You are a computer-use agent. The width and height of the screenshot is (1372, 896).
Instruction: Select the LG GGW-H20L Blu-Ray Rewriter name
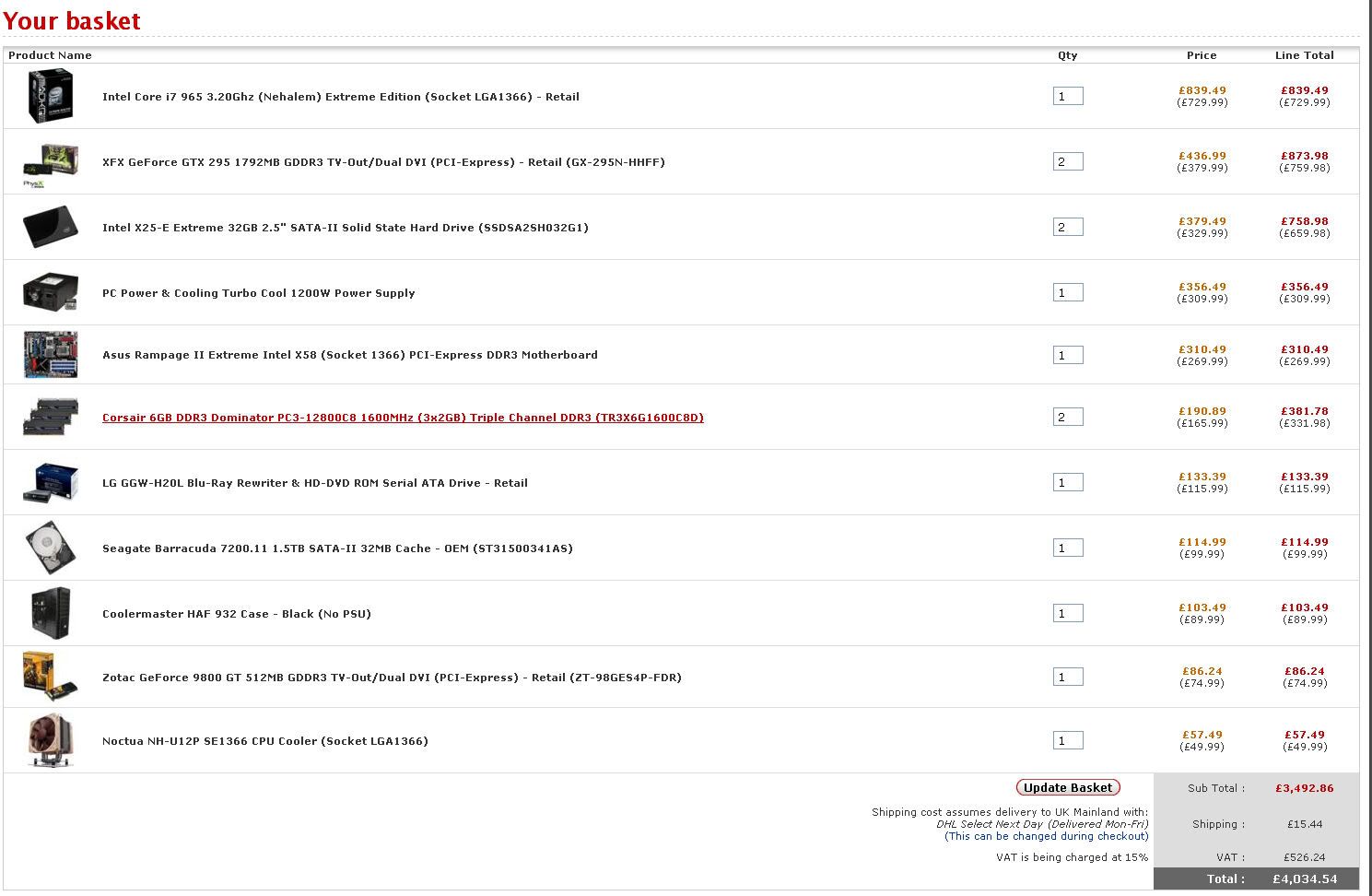click(315, 483)
